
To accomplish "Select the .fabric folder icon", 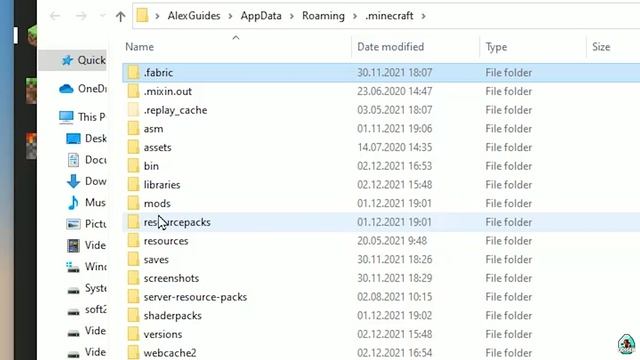I will pyautogui.click(x=133, y=72).
